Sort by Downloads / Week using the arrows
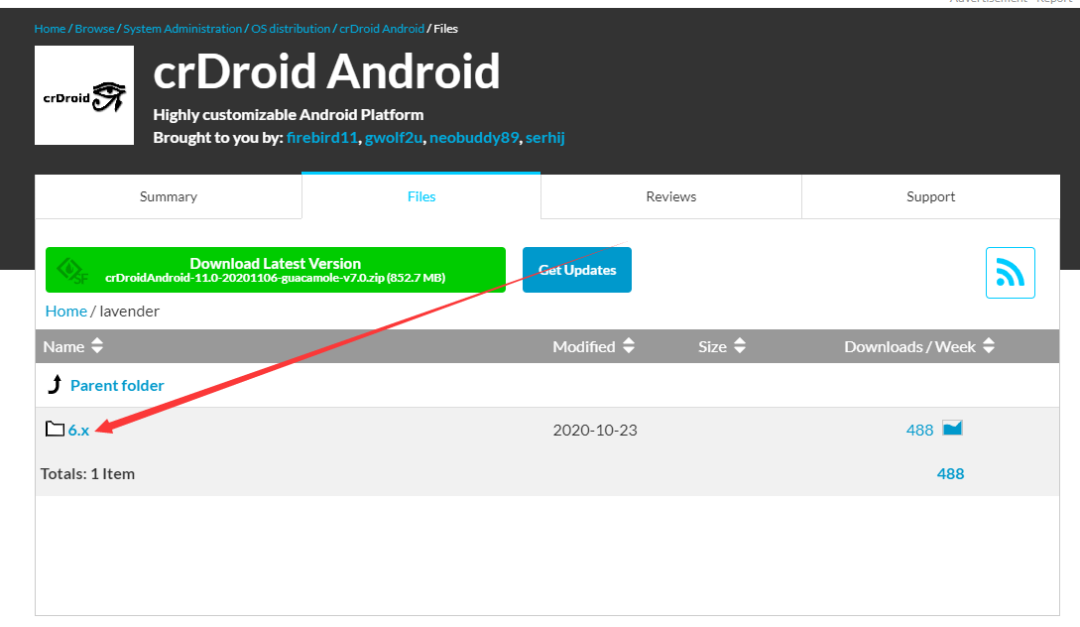Screen dimensions: 1080x627 pos(989,346)
